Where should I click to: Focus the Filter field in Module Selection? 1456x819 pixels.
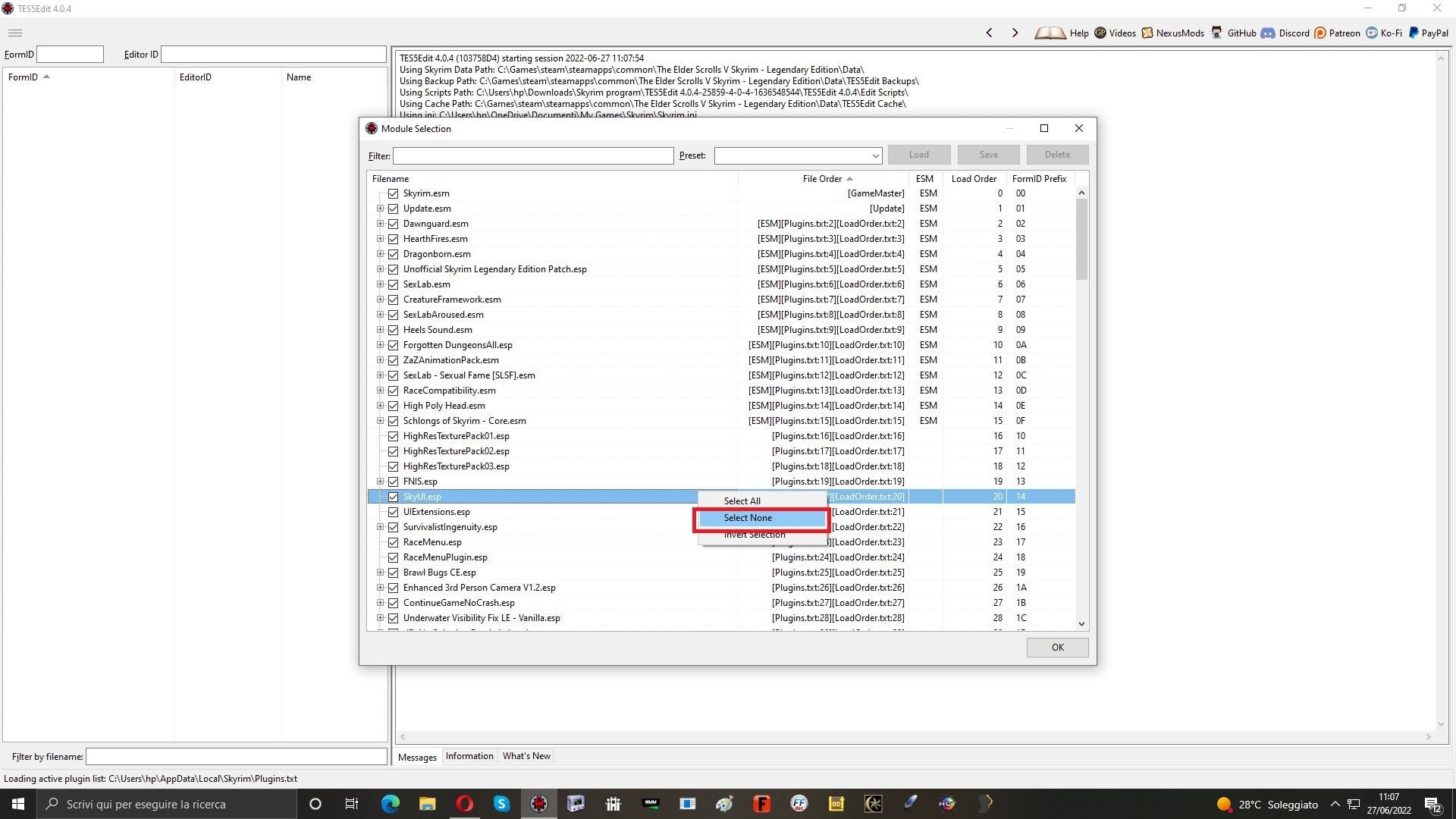tap(533, 155)
